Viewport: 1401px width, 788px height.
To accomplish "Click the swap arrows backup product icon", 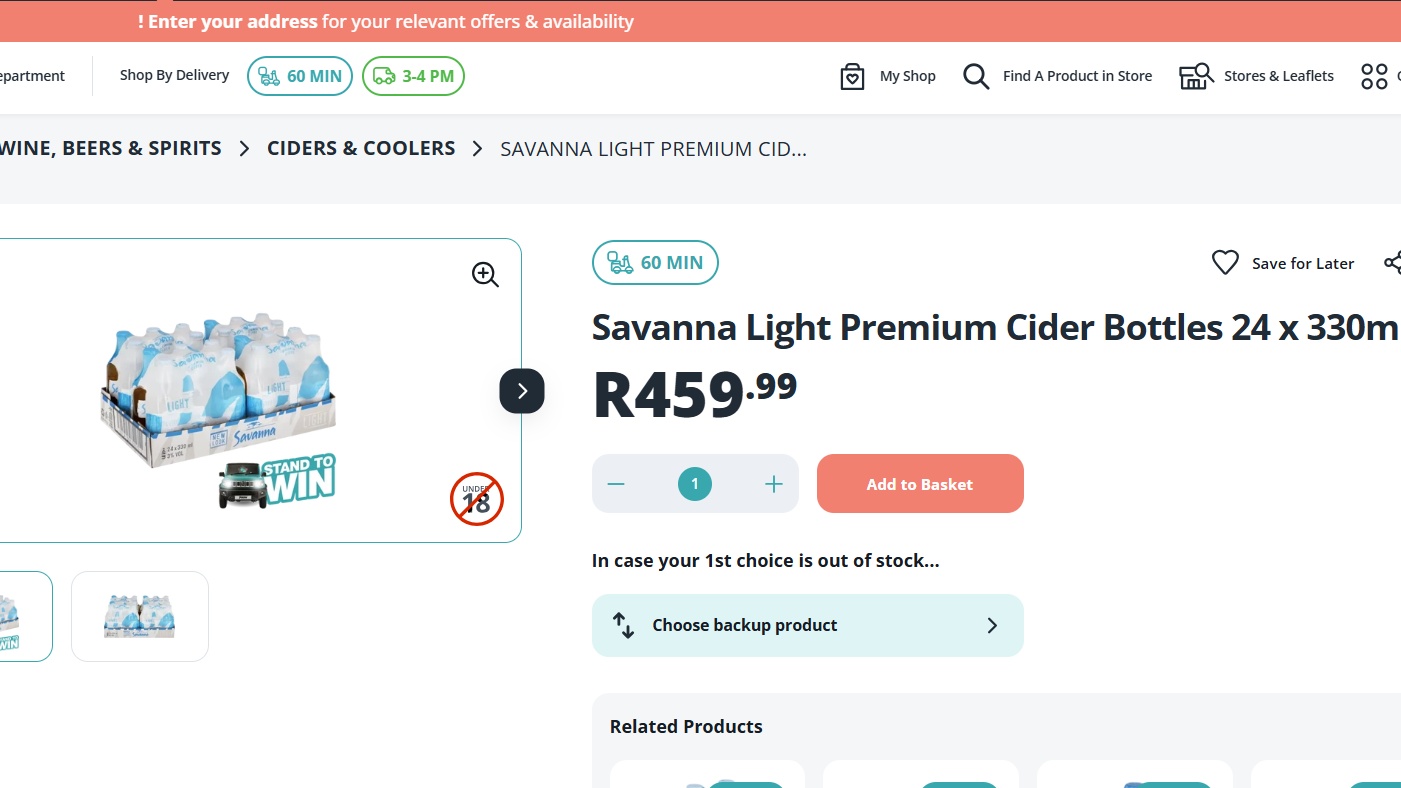I will (x=624, y=625).
